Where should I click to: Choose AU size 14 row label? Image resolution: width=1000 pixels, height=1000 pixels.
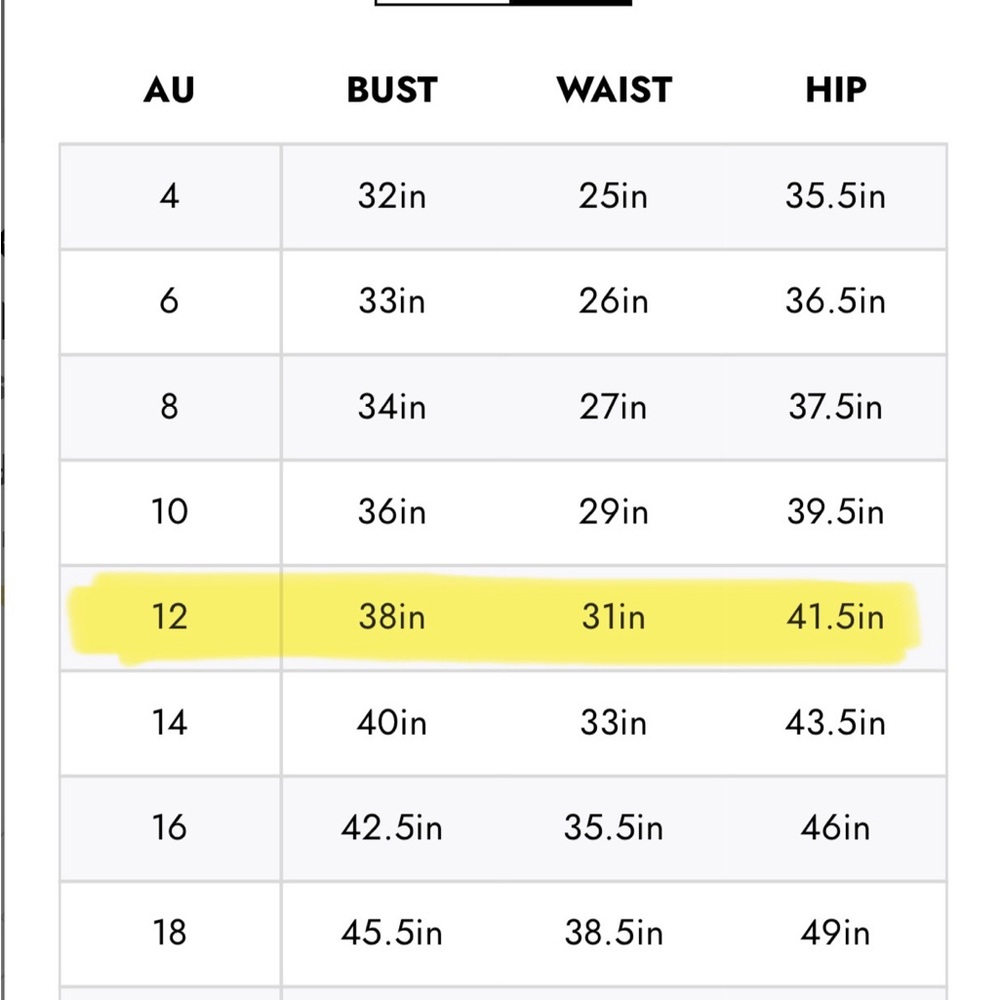pyautogui.click(x=170, y=723)
